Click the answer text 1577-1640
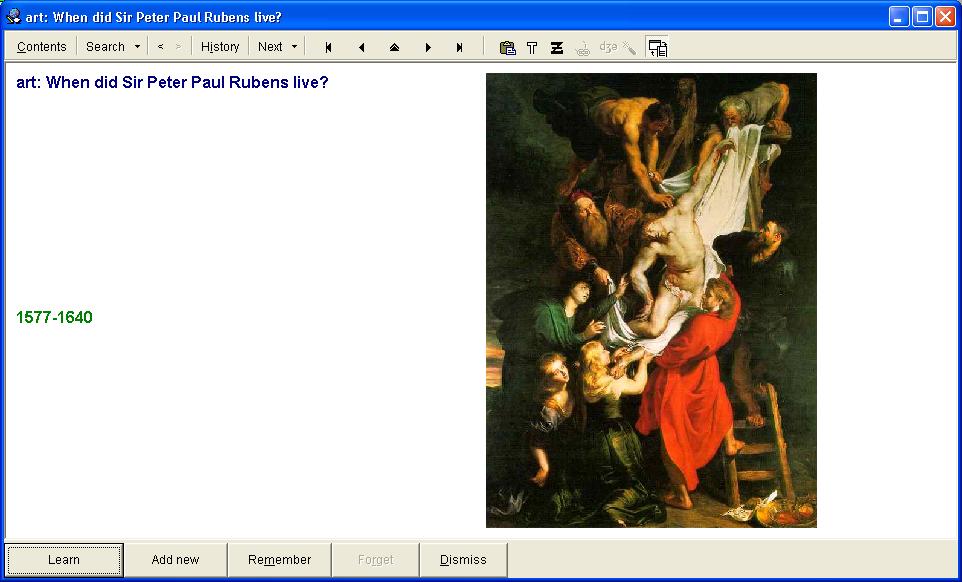The width and height of the screenshot is (962, 582). point(54,318)
